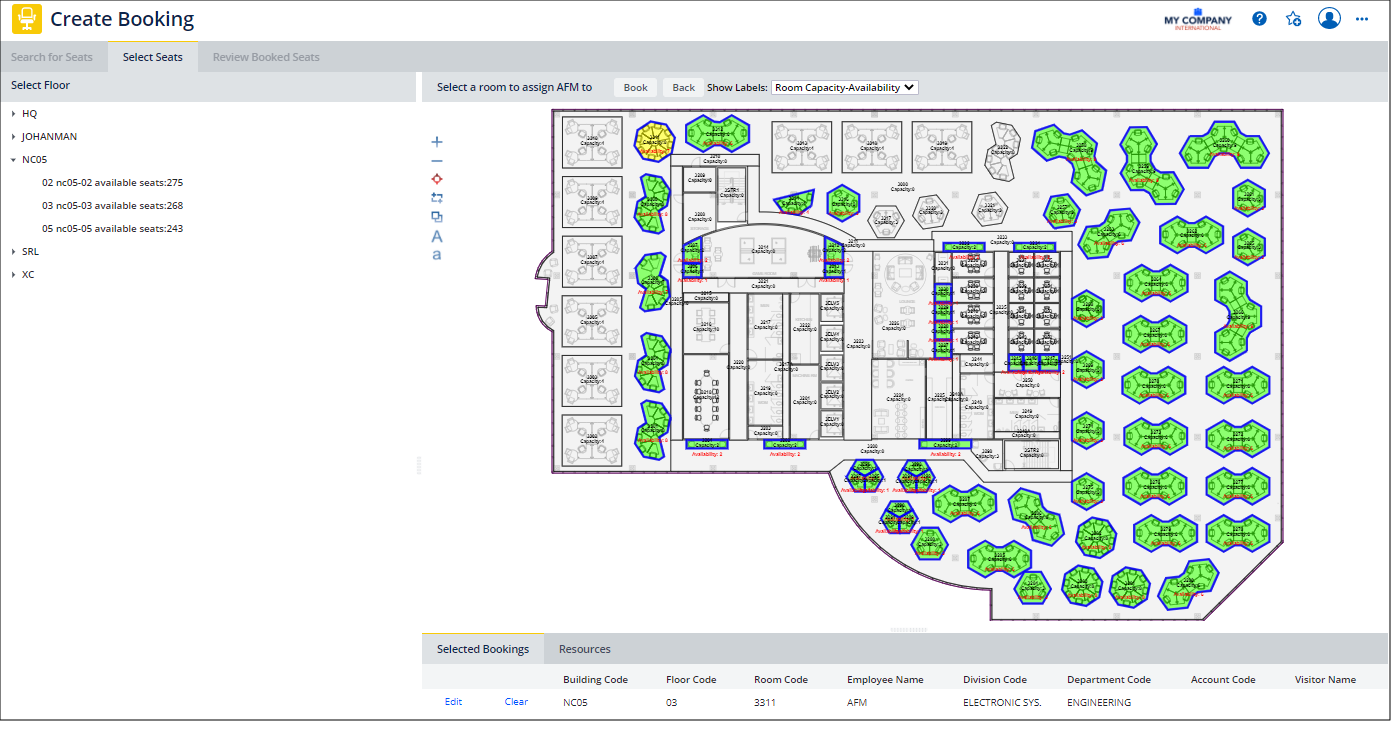This screenshot has height=730, width=1400.
Task: Click the fit-to-view arrows icon
Action: (x=436, y=197)
